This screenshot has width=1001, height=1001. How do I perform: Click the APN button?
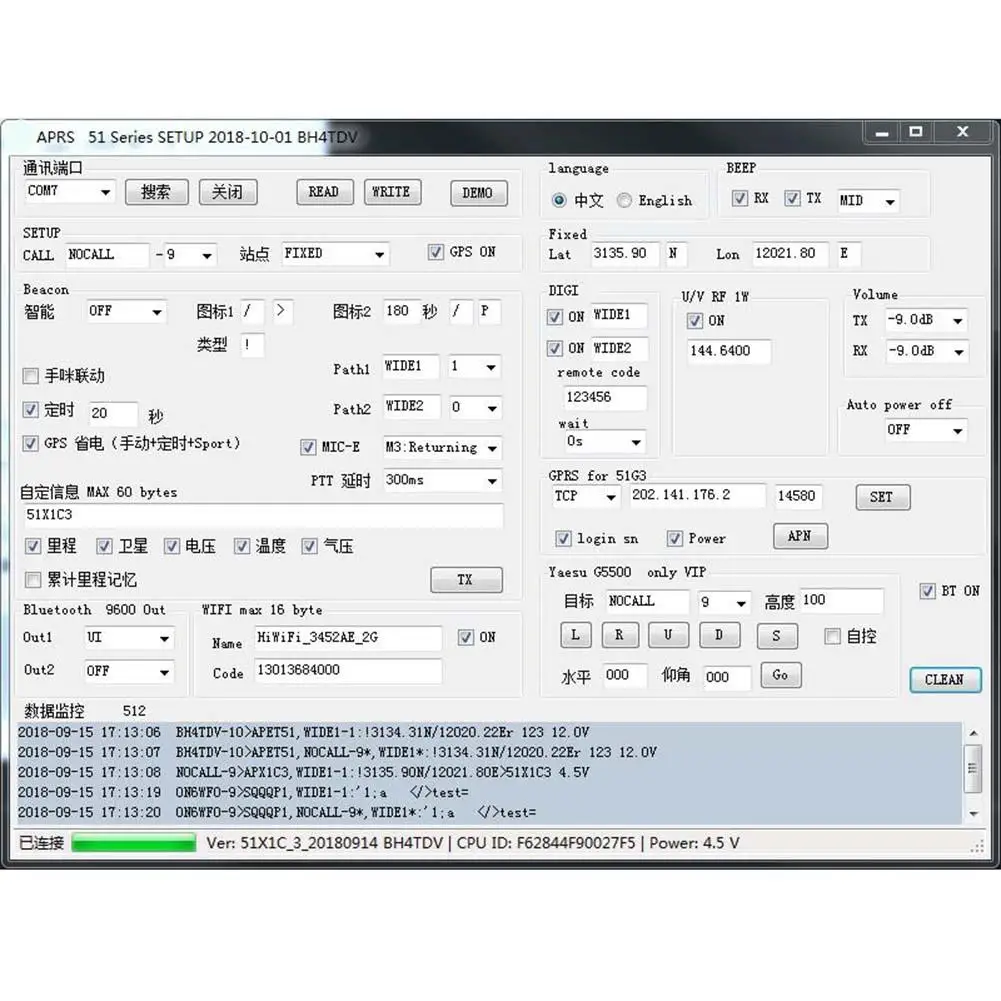(x=800, y=536)
